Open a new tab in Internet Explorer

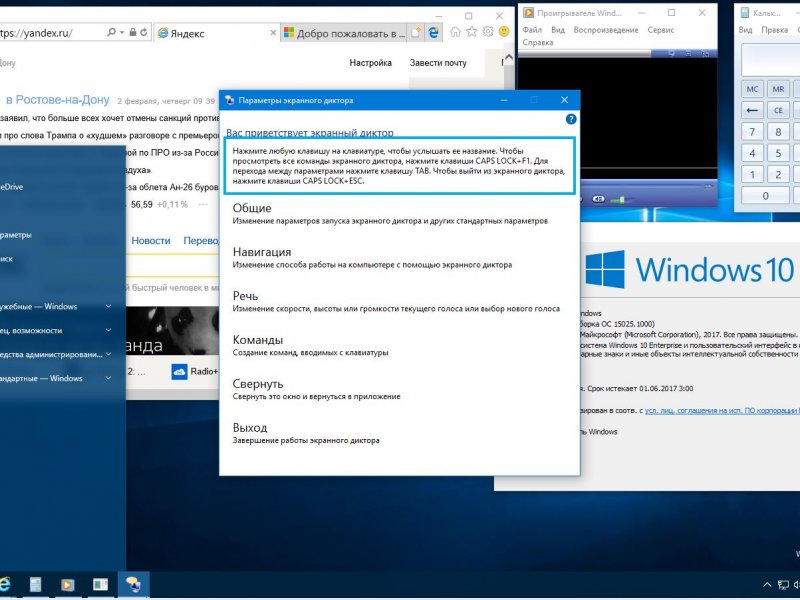416,33
